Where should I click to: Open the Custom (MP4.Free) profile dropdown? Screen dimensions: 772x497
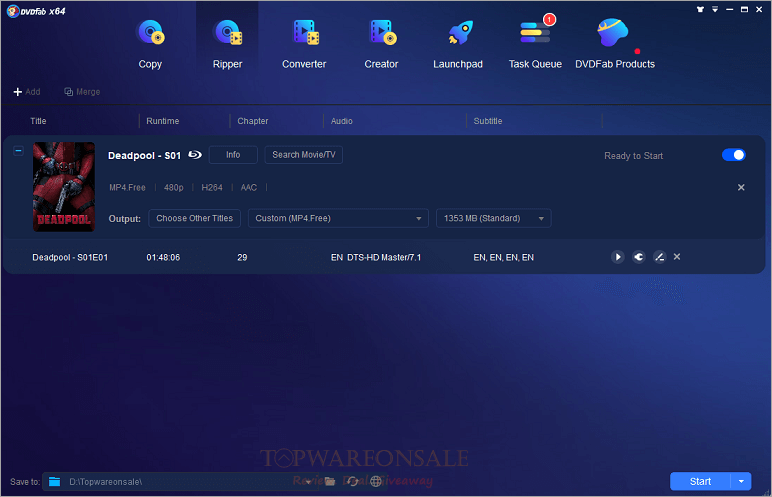click(x=338, y=218)
